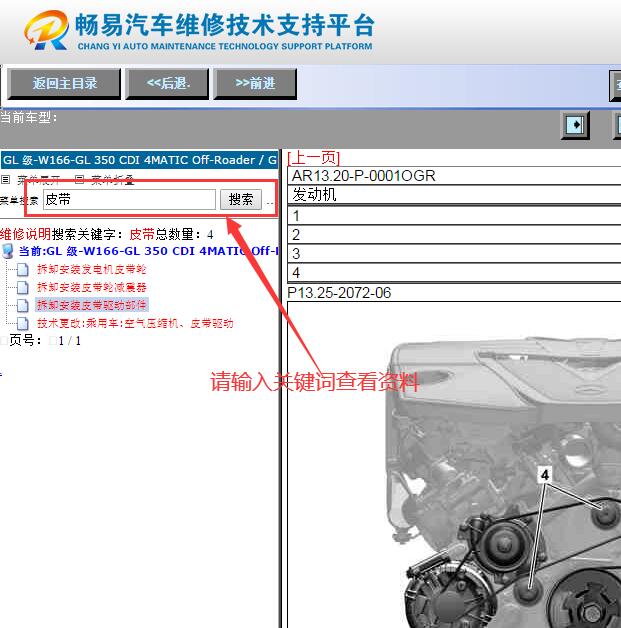Click the 发动机 row in the document table
This screenshot has width=621, height=628.
click(454, 195)
